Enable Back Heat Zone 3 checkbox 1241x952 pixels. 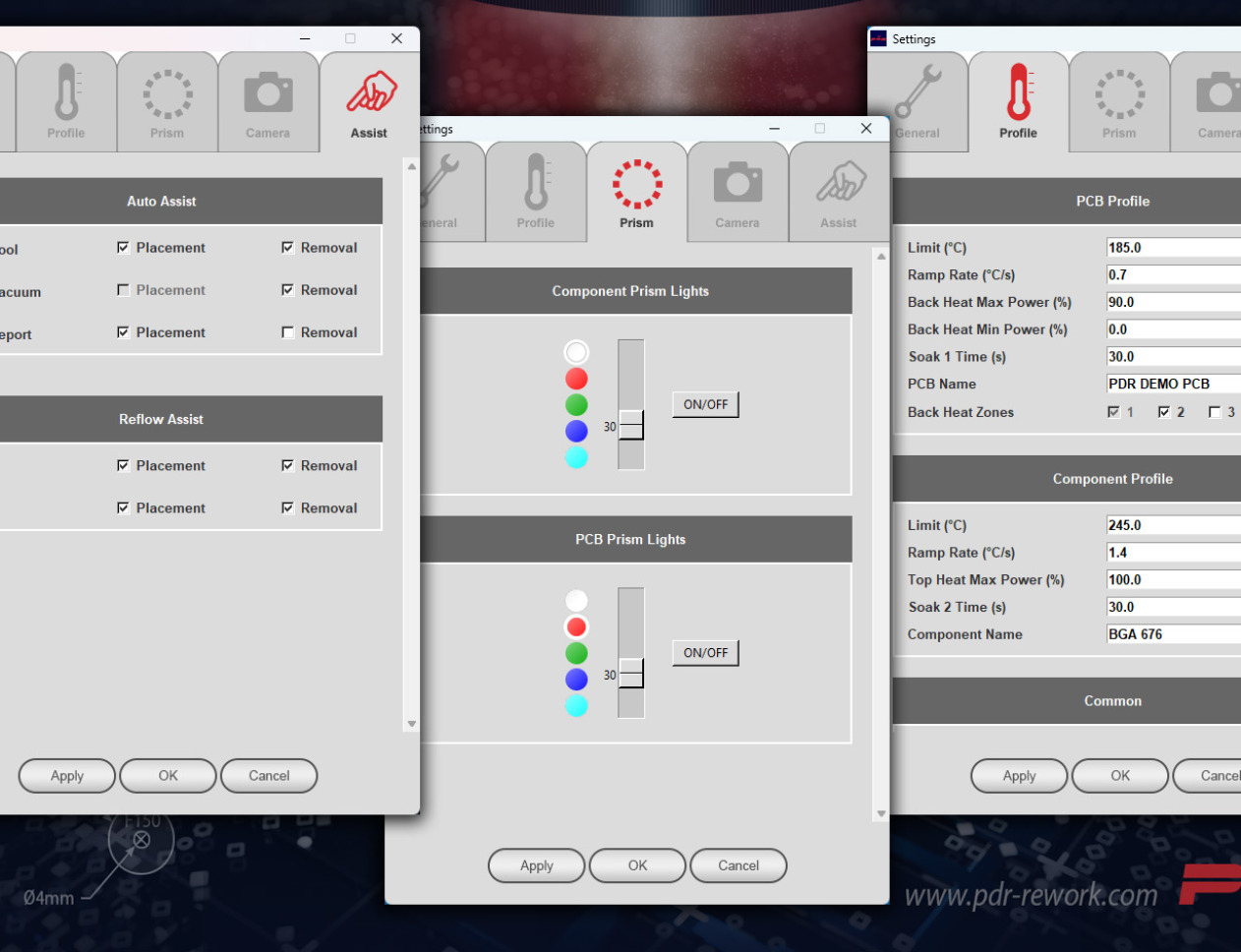(1214, 412)
